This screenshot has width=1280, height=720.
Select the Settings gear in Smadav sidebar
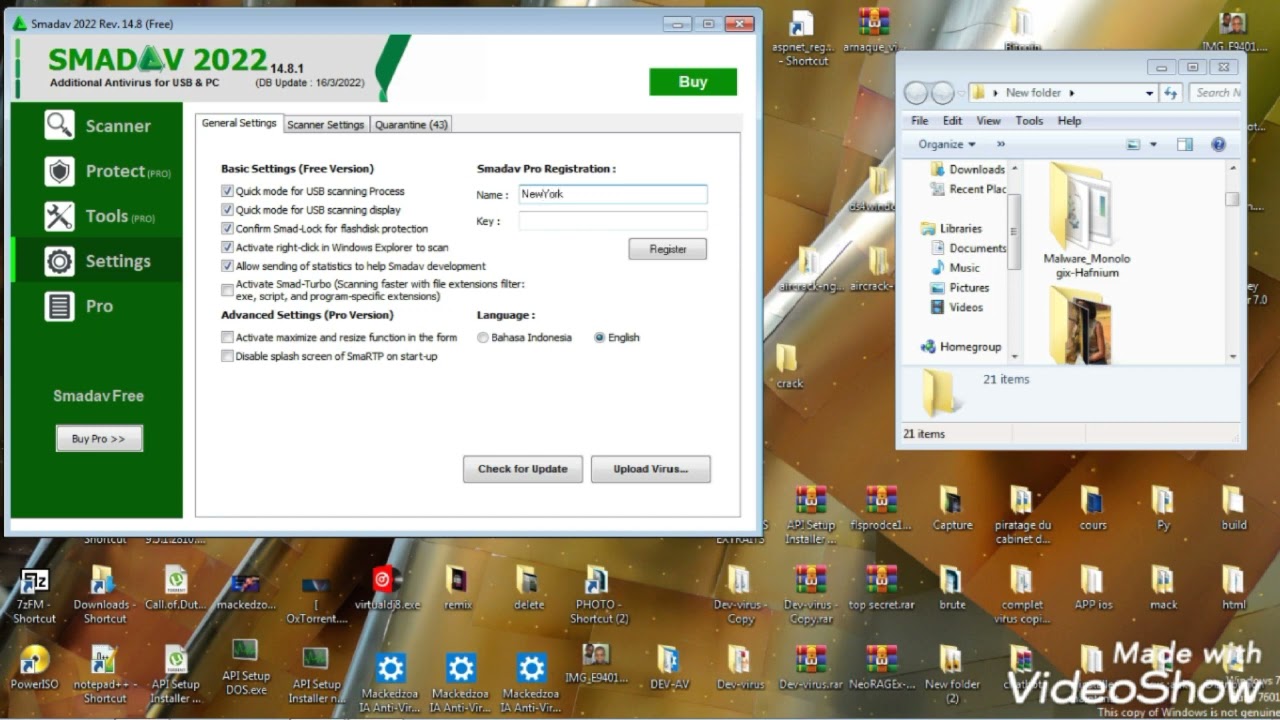coord(97,261)
